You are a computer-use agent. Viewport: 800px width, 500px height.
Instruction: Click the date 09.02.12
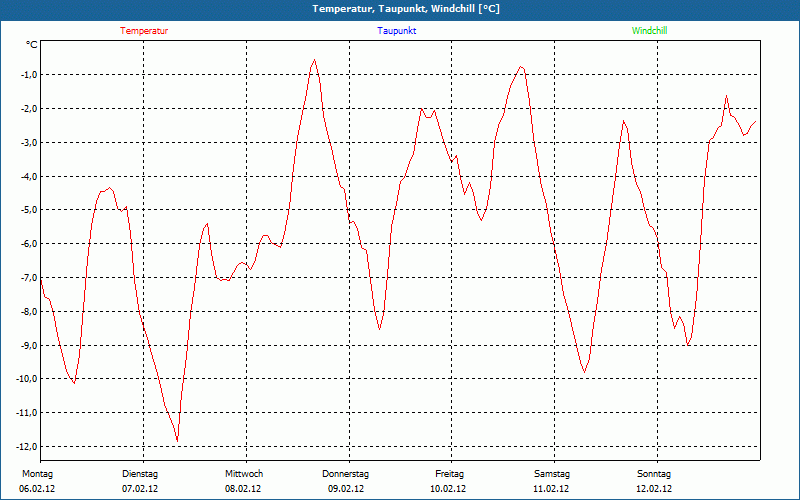[x=346, y=489]
